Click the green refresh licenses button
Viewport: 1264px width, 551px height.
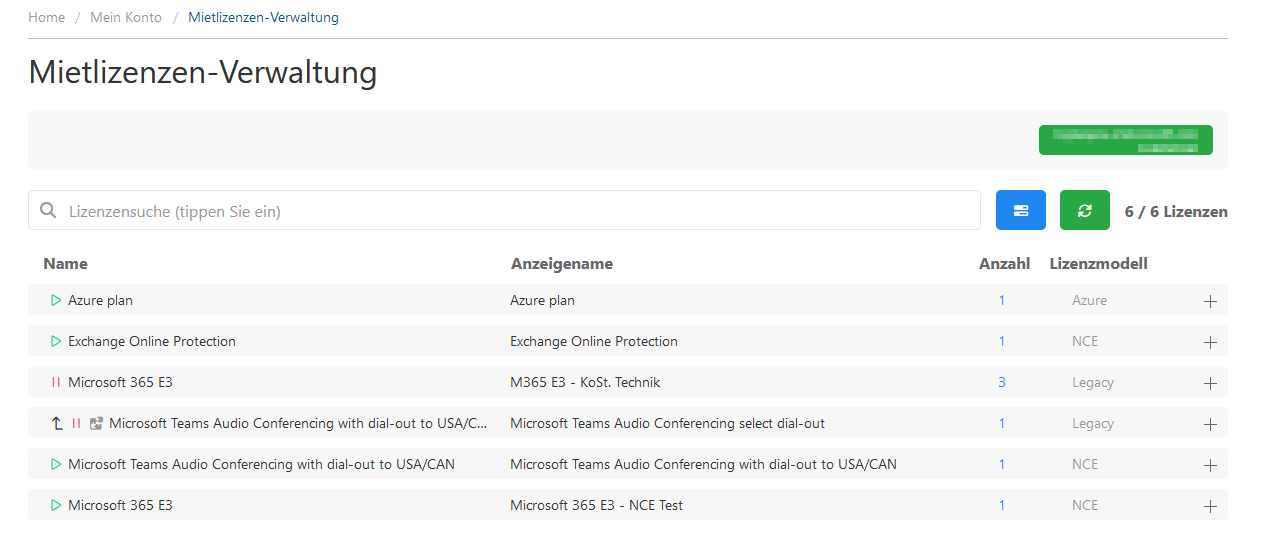(x=1084, y=211)
